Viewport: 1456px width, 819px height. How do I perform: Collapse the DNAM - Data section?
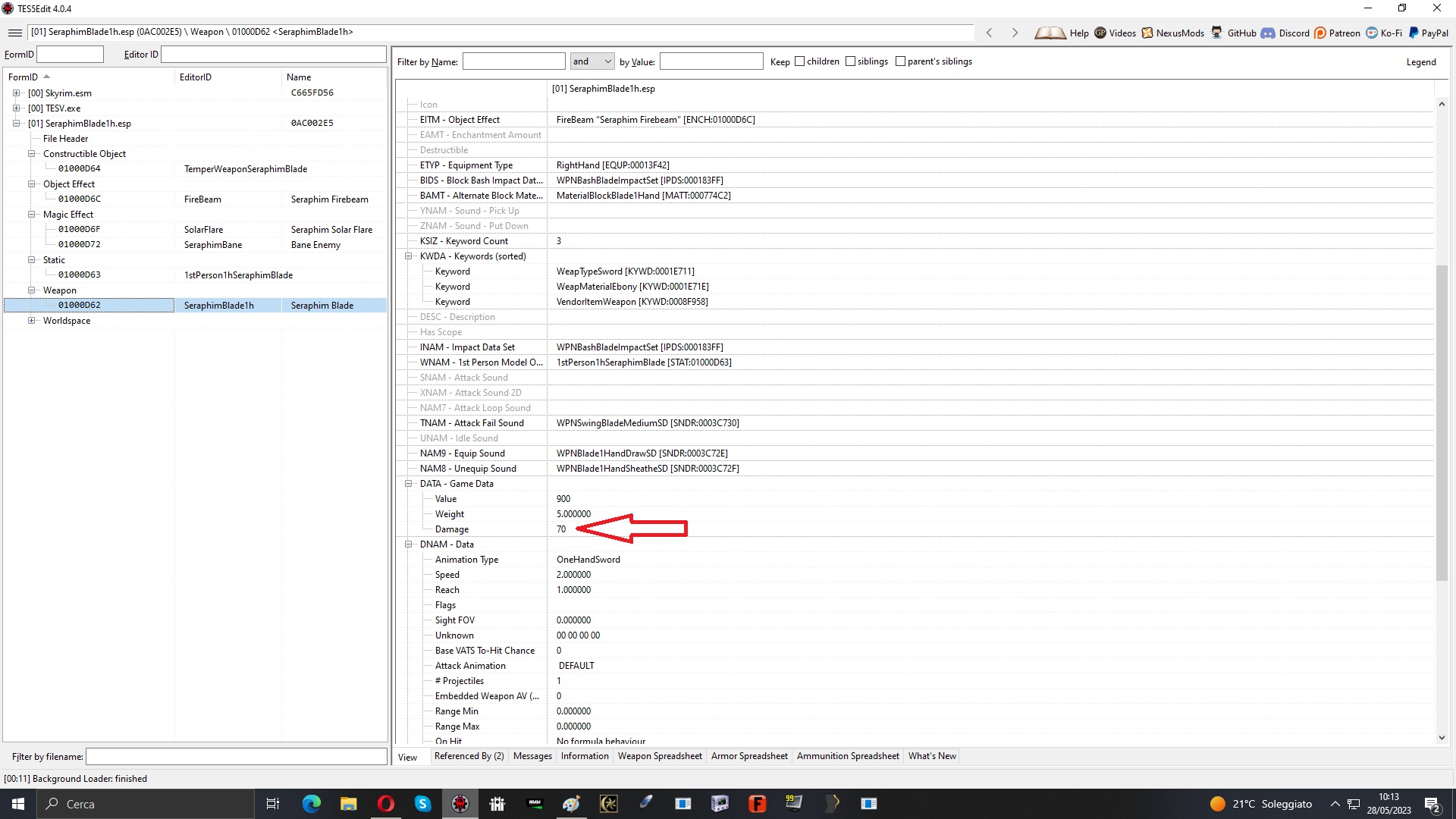coord(408,544)
